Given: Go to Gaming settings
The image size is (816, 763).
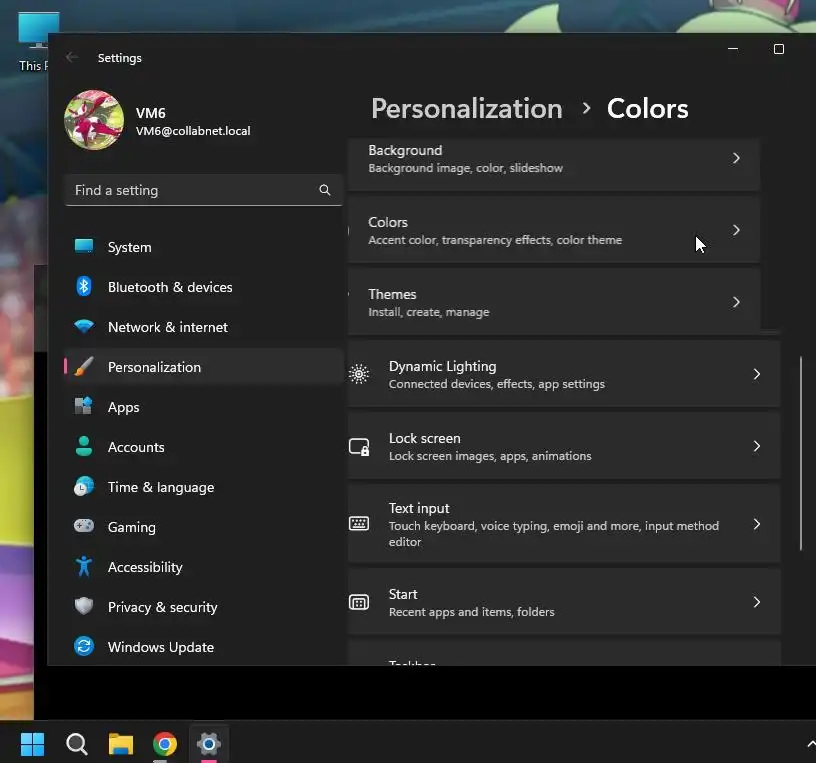Looking at the screenshot, I should pos(203,527).
